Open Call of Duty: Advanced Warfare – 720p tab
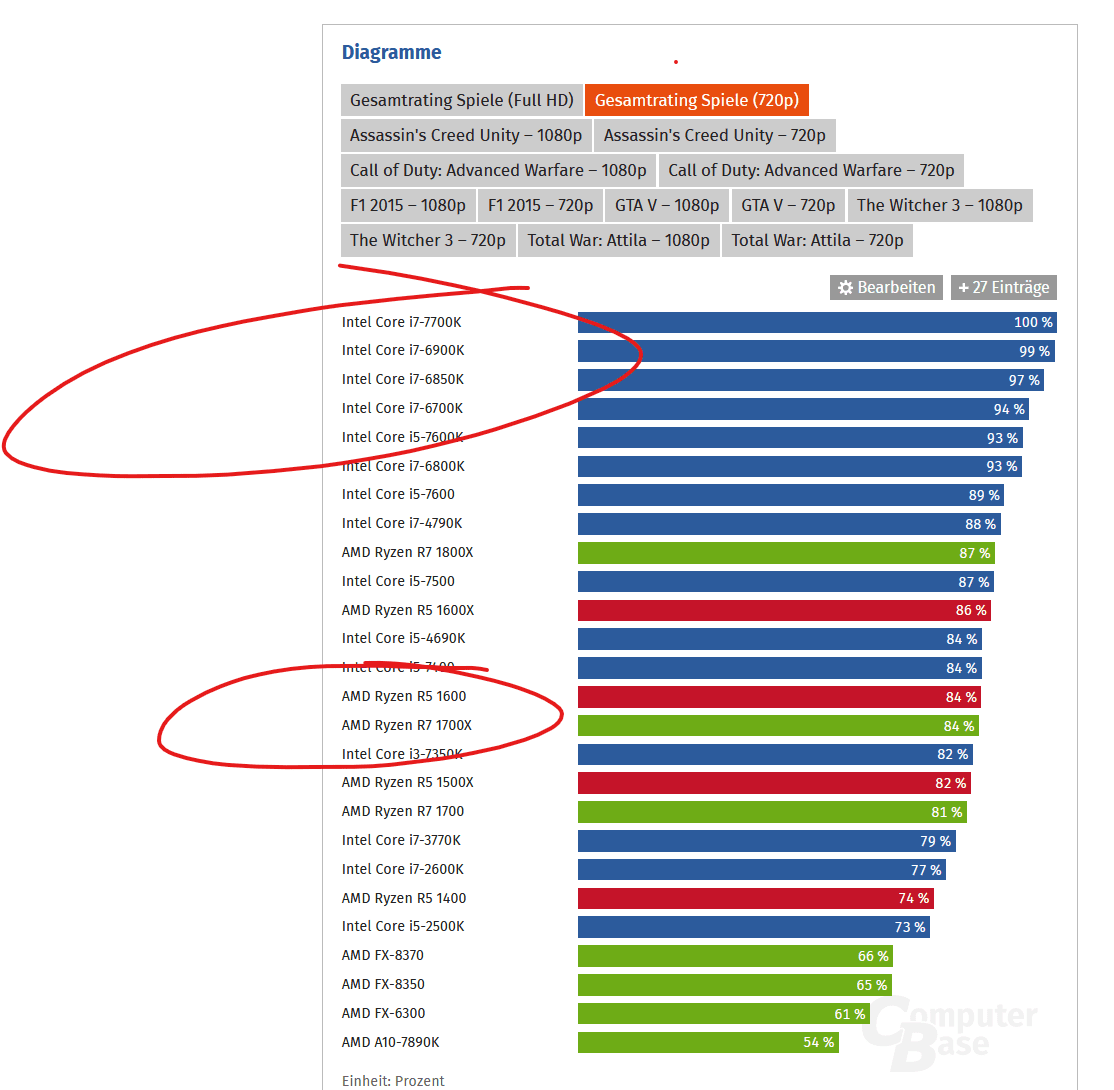1114x1090 pixels. [x=811, y=171]
